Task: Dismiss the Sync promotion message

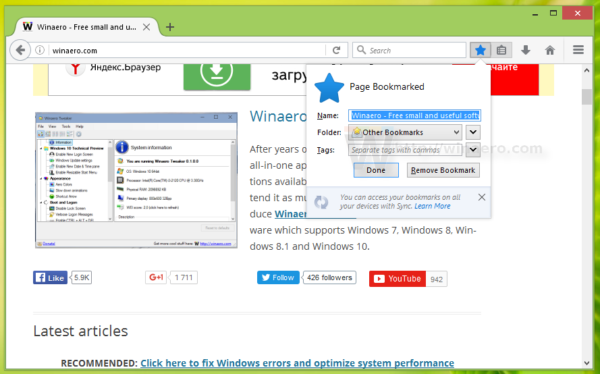Action: pos(482,197)
